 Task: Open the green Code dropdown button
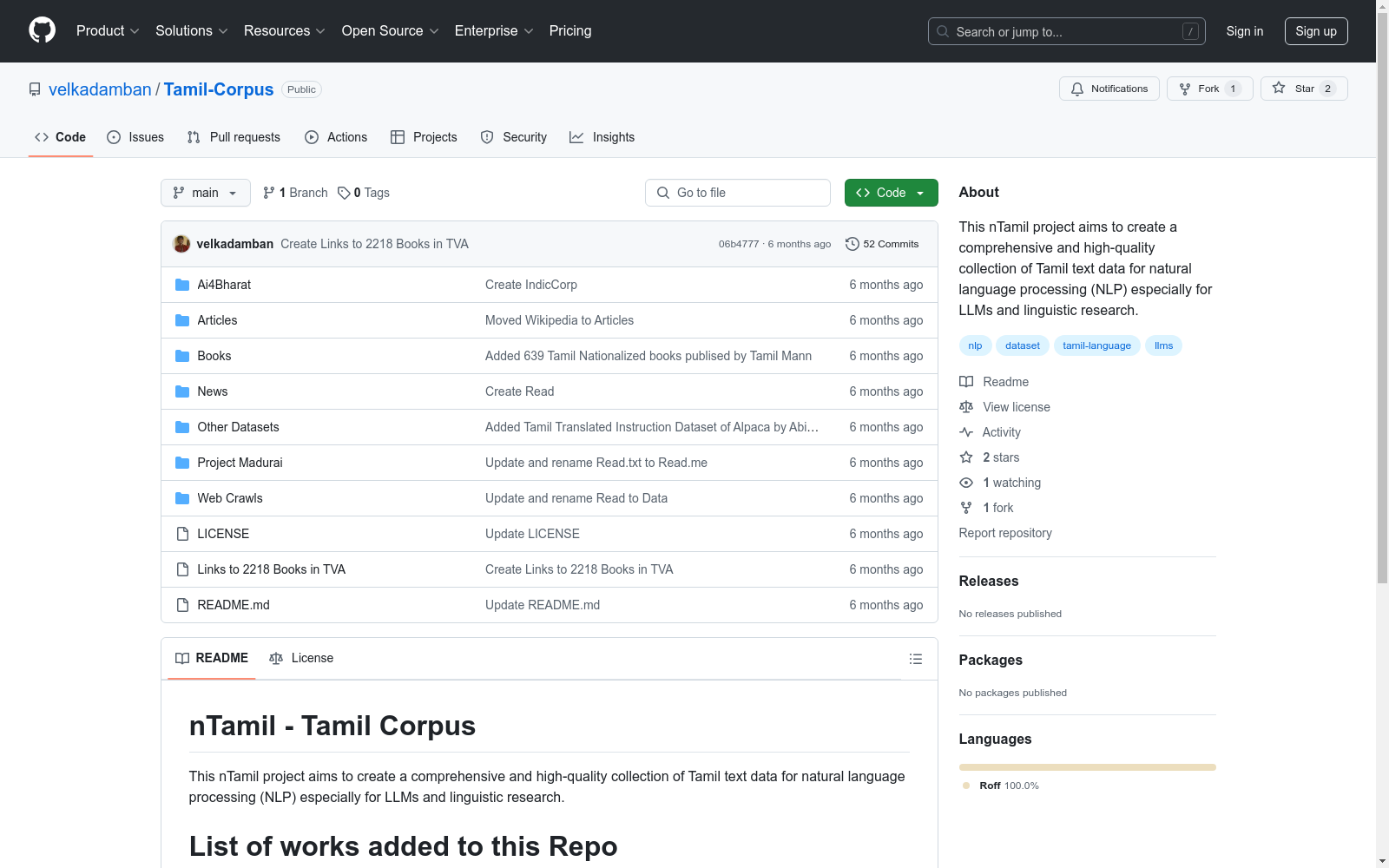(x=891, y=193)
